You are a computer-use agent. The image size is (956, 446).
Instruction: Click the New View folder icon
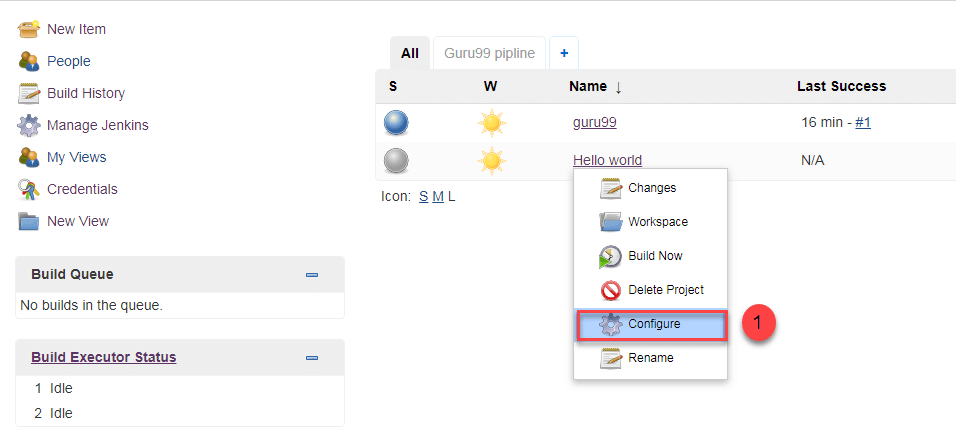[x=29, y=221]
